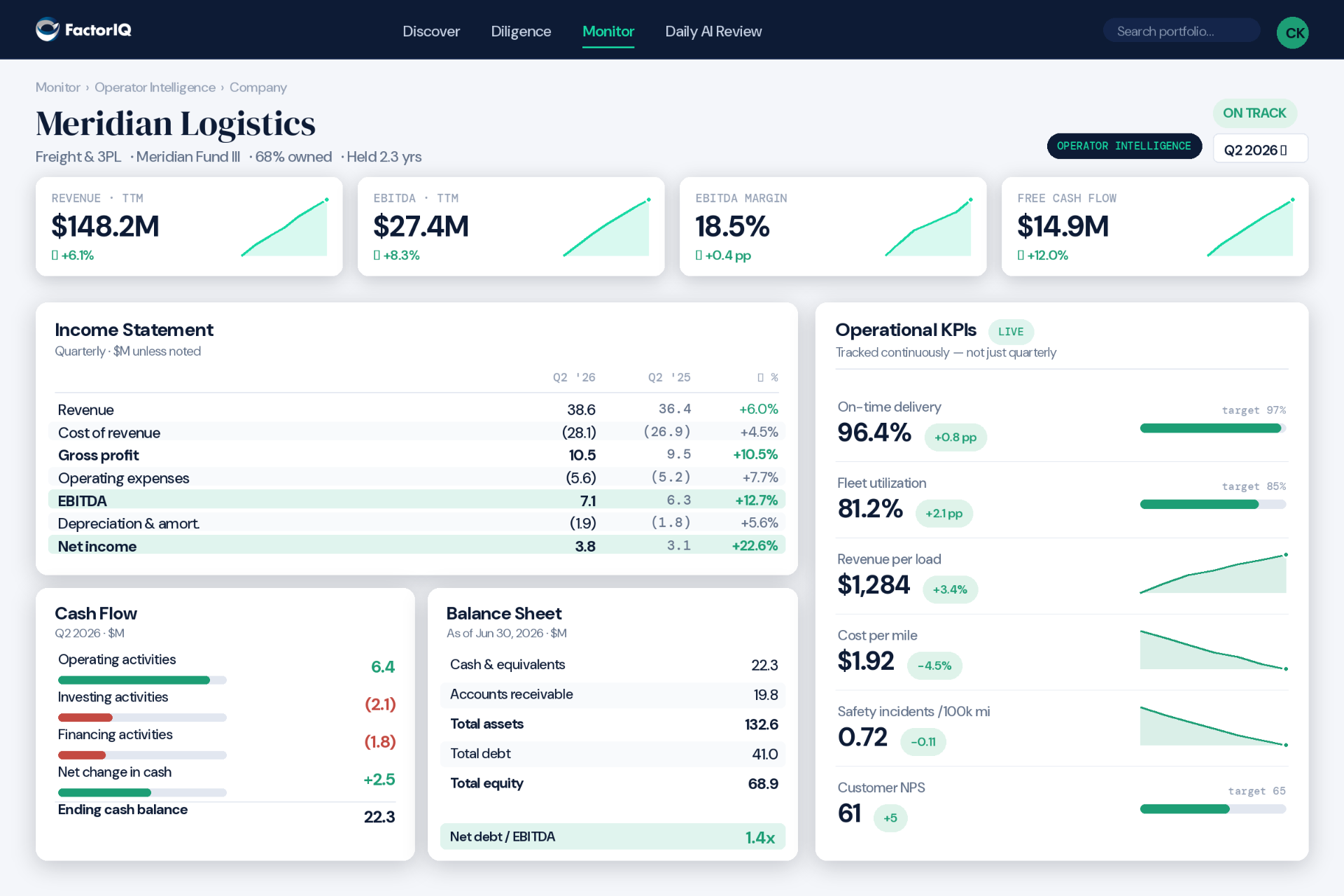Open the CK user avatar menu
Viewport: 1344px width, 896px height.
(1292, 32)
